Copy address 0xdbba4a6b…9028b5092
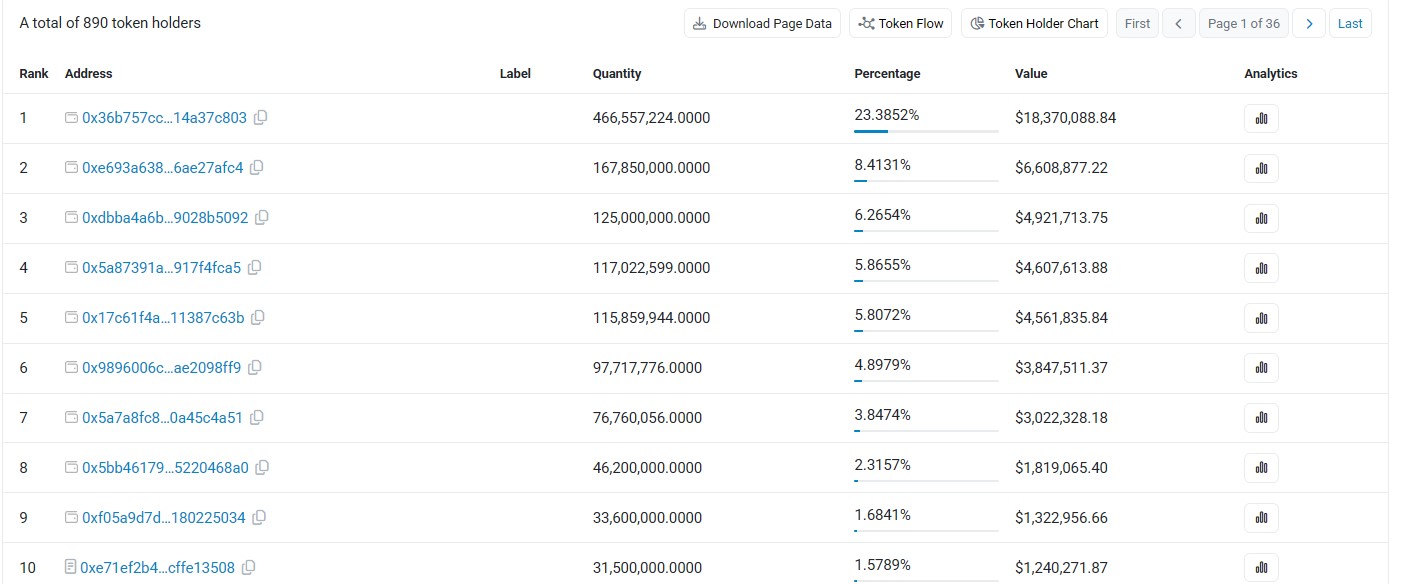Viewport: 1405px width, 584px height. (262, 218)
